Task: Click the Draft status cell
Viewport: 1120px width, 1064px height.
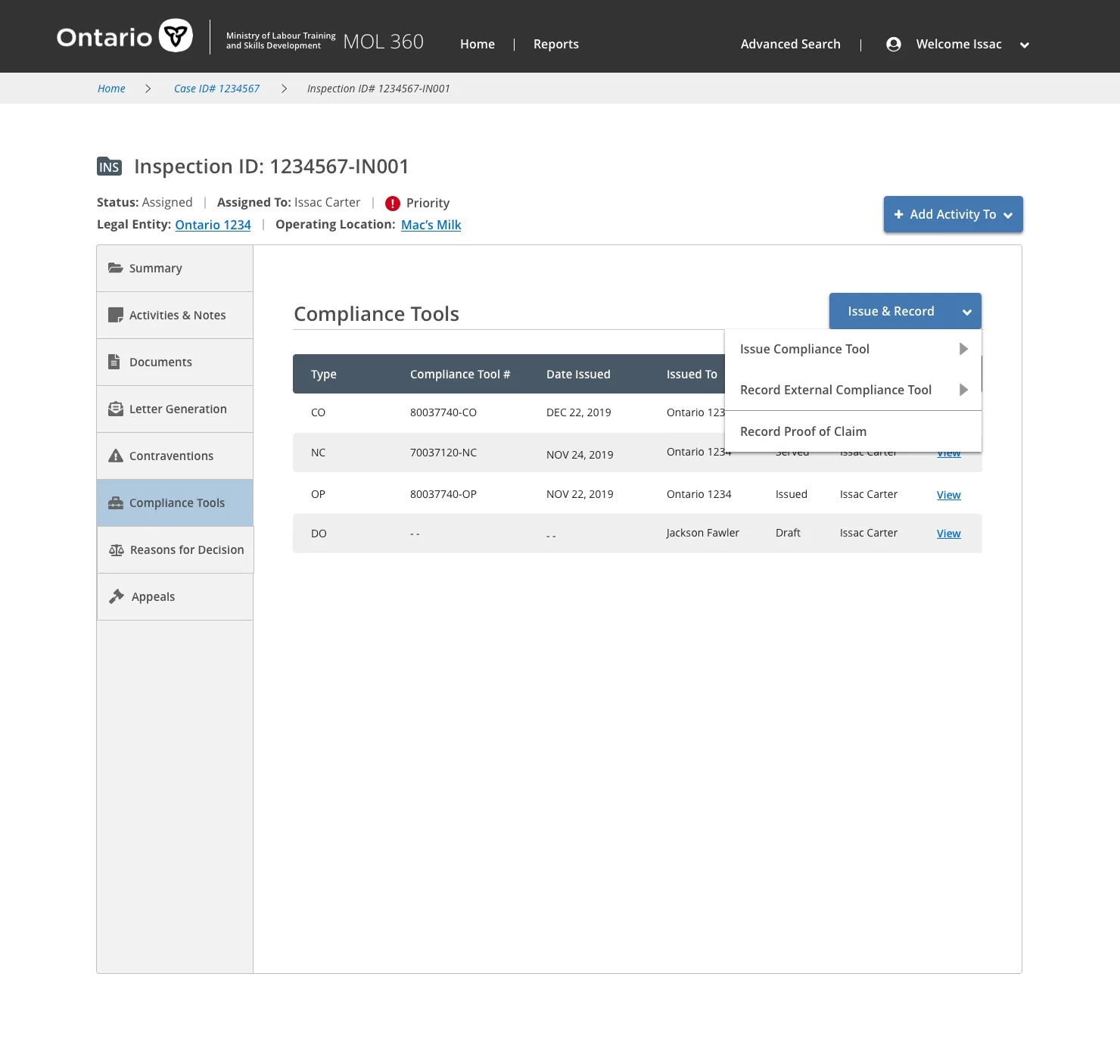Action: 788,533
